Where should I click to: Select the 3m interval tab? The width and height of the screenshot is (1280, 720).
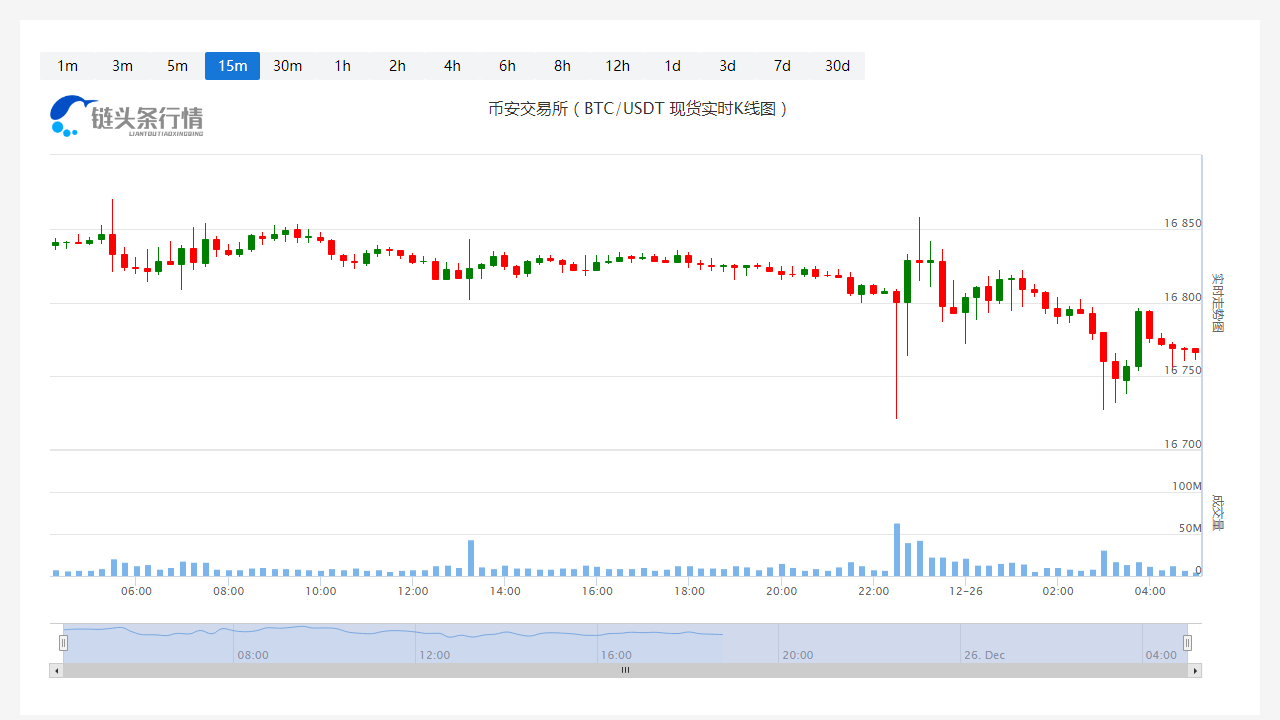point(122,66)
